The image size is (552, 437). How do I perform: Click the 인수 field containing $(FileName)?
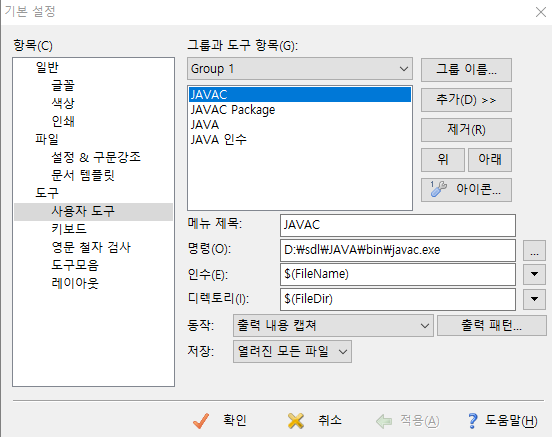[x=398, y=274]
